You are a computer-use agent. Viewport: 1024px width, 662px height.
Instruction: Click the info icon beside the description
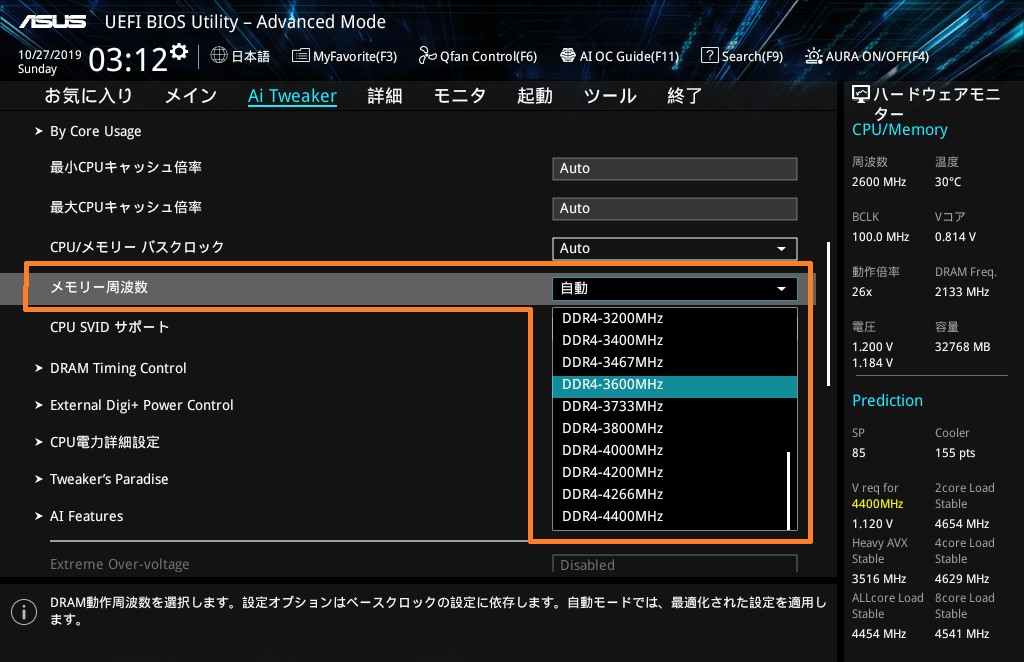24,612
